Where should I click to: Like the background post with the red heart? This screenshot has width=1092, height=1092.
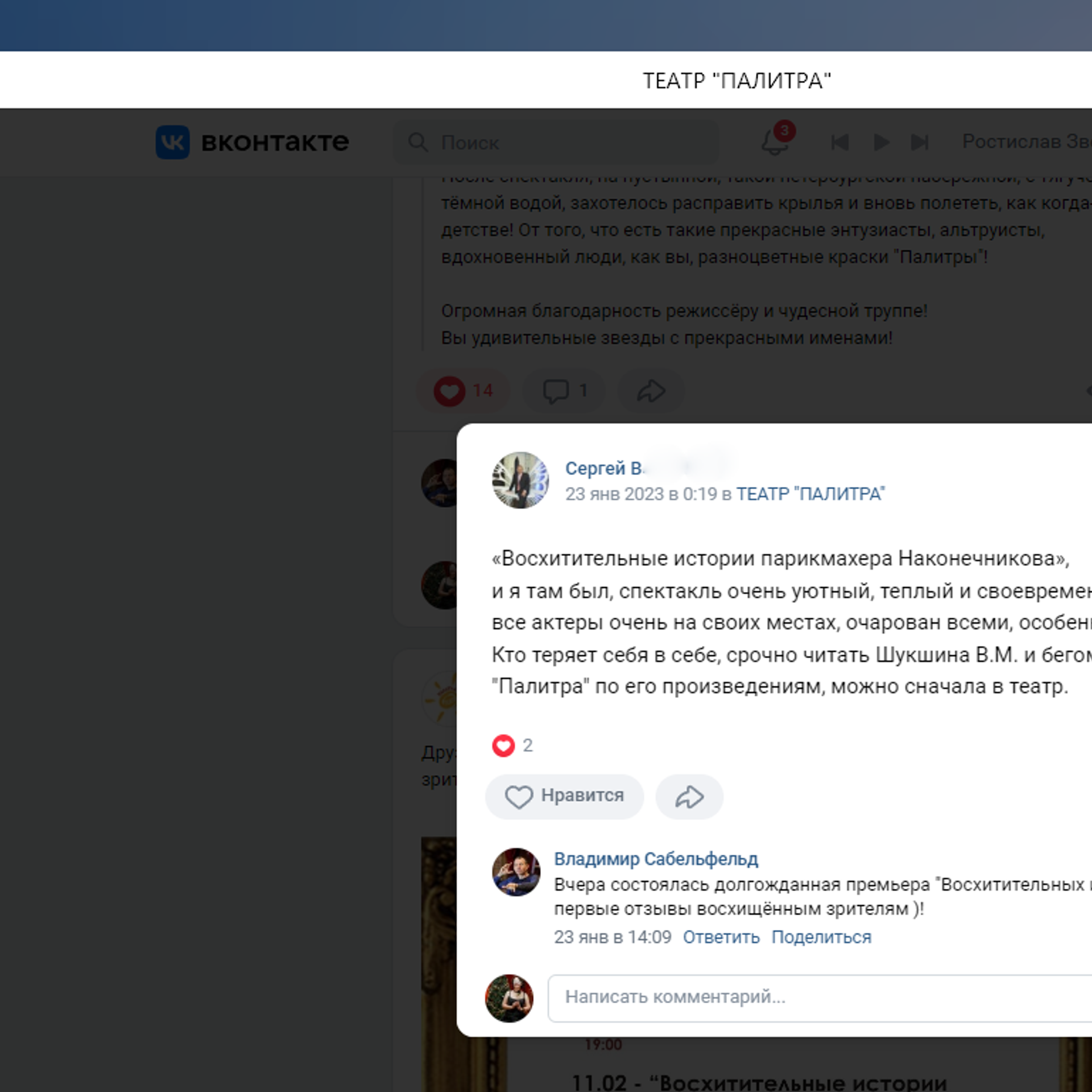coord(450,391)
